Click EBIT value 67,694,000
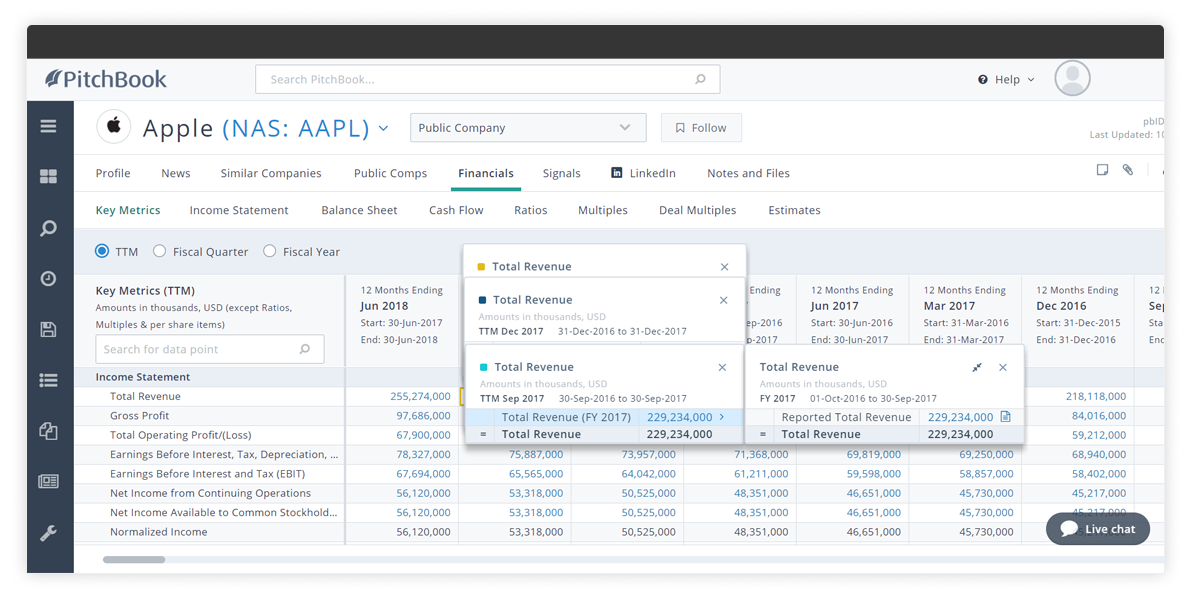 [423, 474]
